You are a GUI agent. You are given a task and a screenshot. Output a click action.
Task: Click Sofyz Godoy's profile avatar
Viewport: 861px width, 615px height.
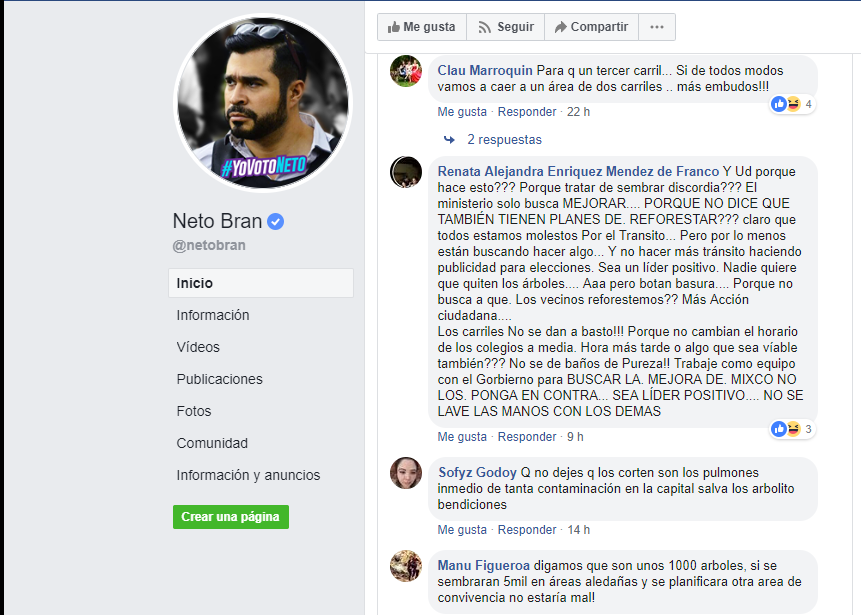pos(405,473)
